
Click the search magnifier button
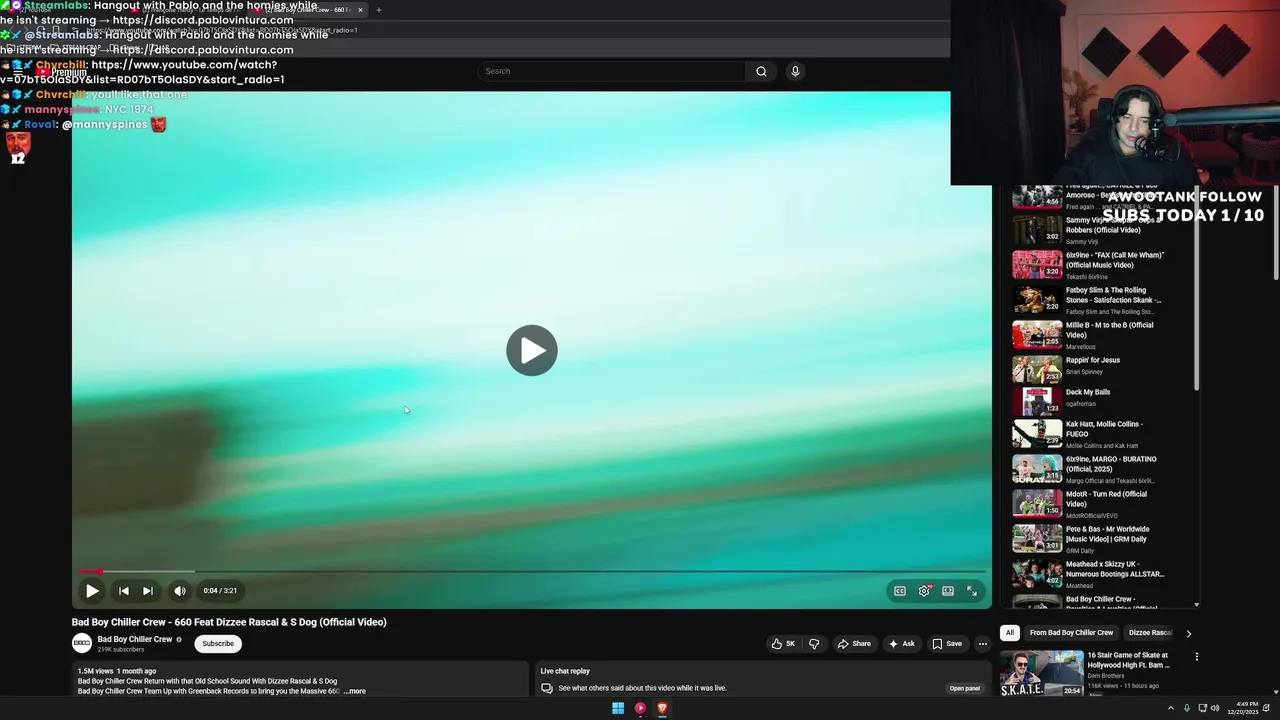(x=761, y=71)
